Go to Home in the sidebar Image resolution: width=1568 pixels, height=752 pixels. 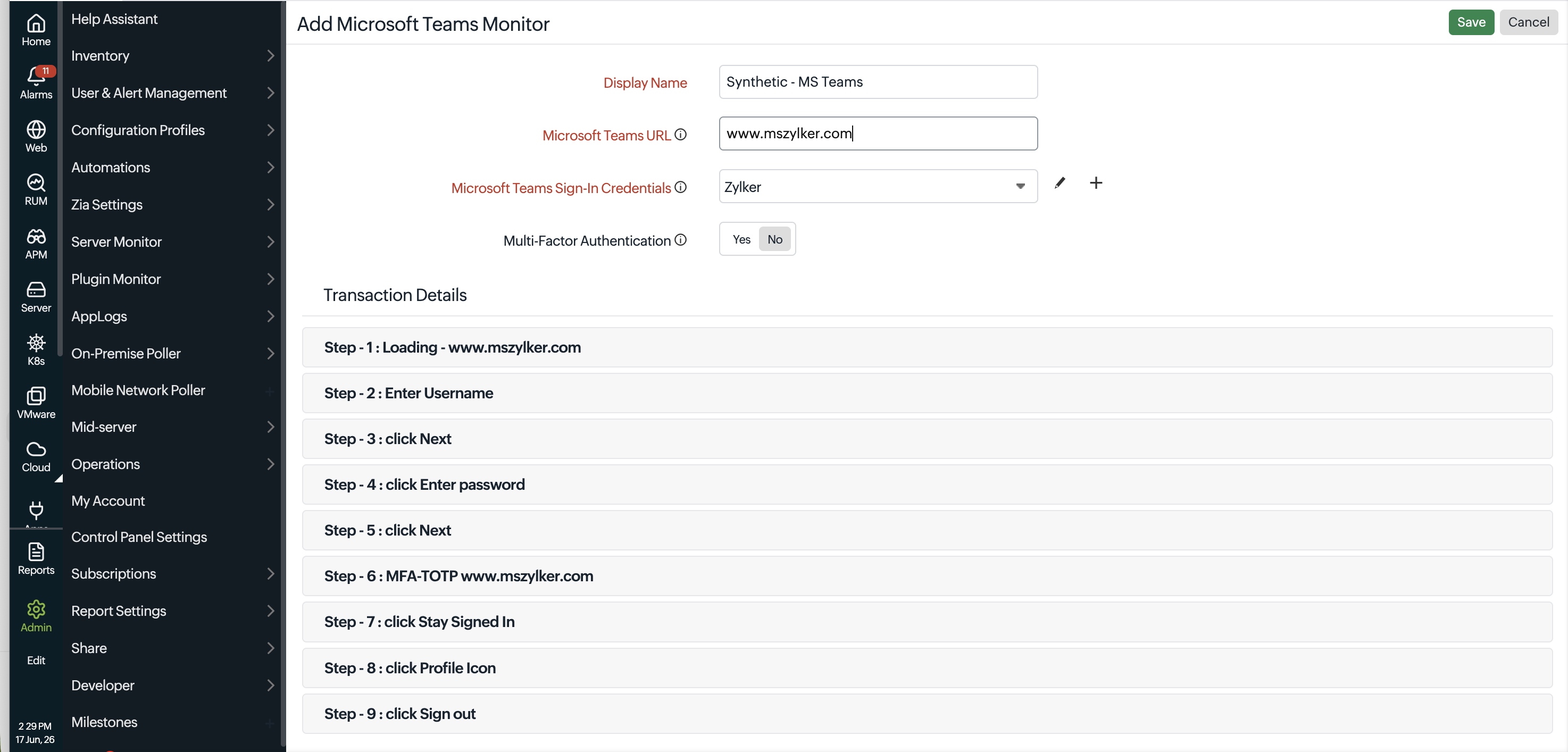click(36, 30)
